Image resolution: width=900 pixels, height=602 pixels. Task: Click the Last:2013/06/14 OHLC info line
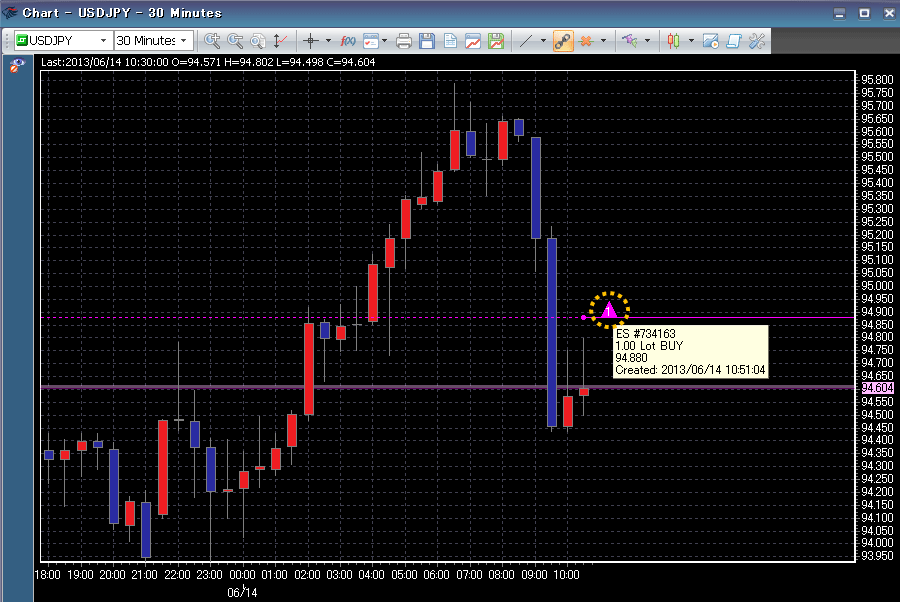point(208,62)
